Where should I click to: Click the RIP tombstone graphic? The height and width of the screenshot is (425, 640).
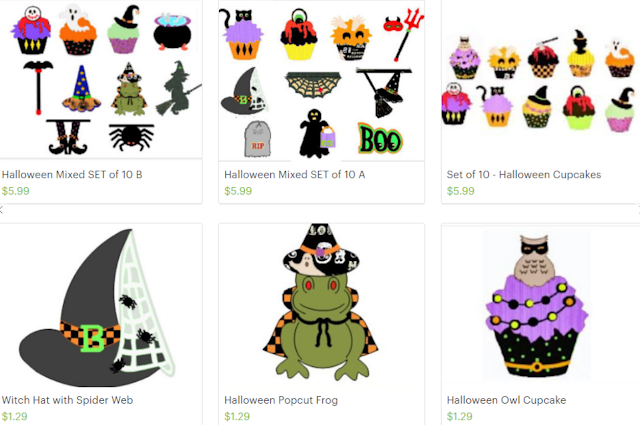(258, 139)
